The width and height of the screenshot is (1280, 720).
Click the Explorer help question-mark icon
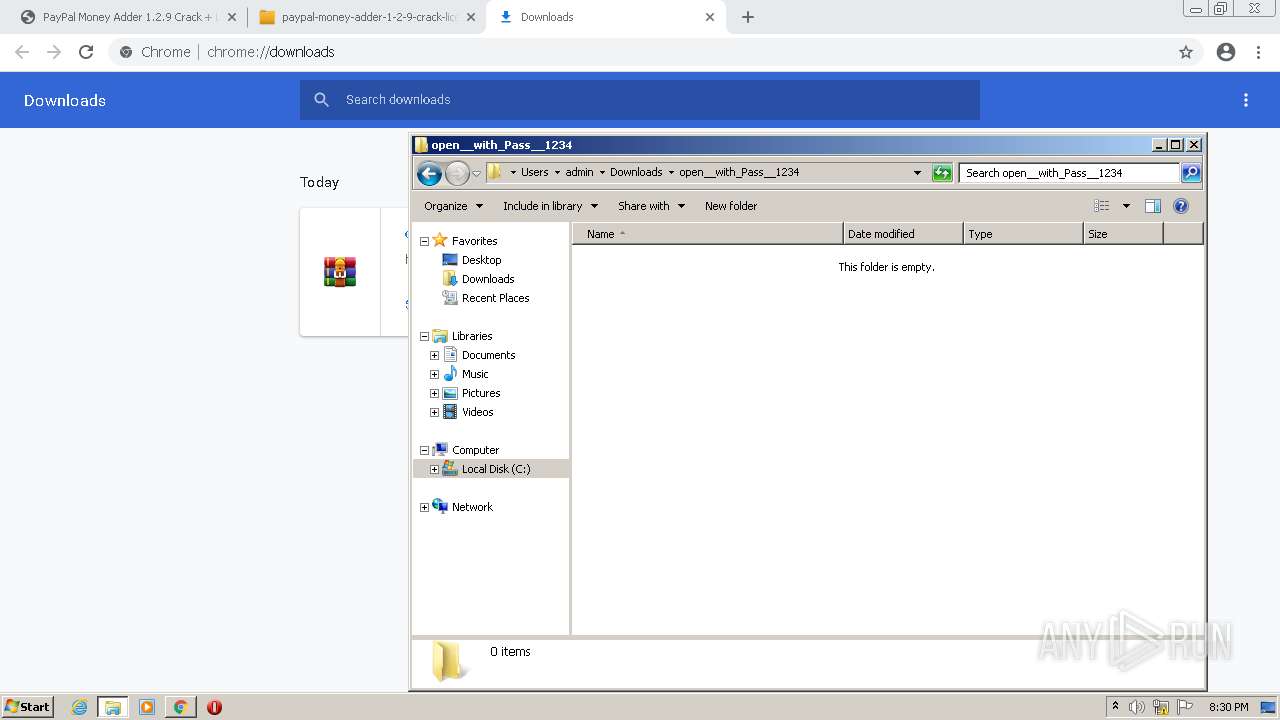pos(1181,206)
